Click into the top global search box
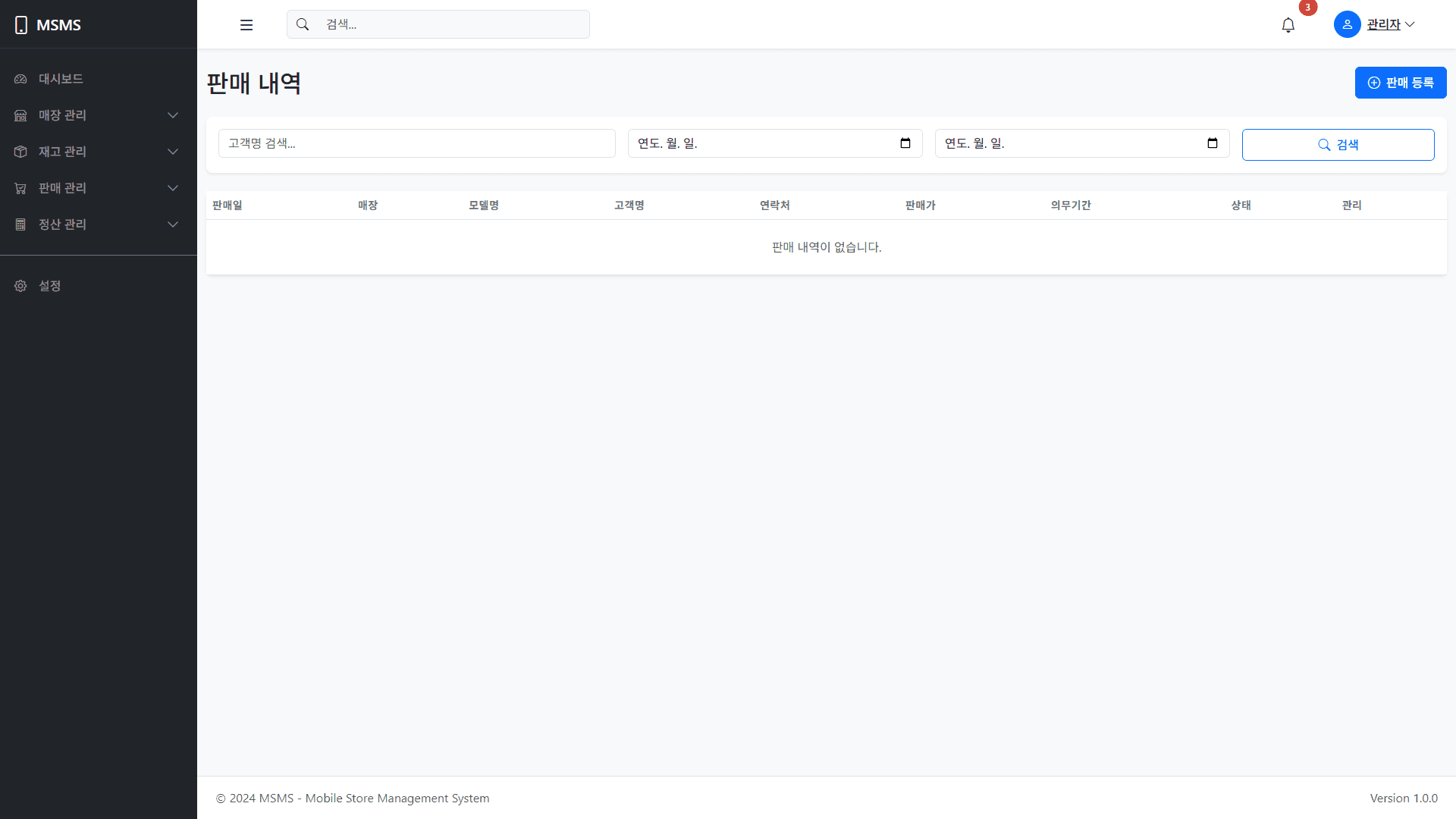Viewport: 1456px width, 819px height. pos(451,24)
